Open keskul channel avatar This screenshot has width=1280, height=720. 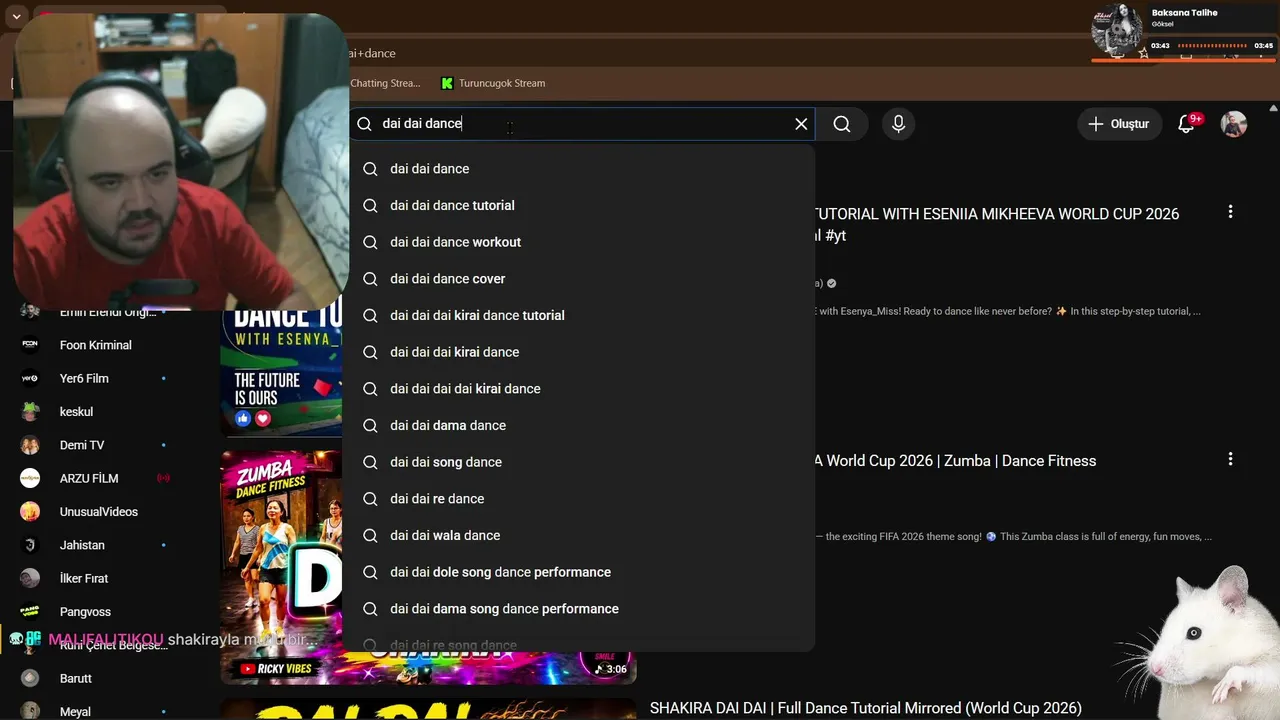coord(30,411)
